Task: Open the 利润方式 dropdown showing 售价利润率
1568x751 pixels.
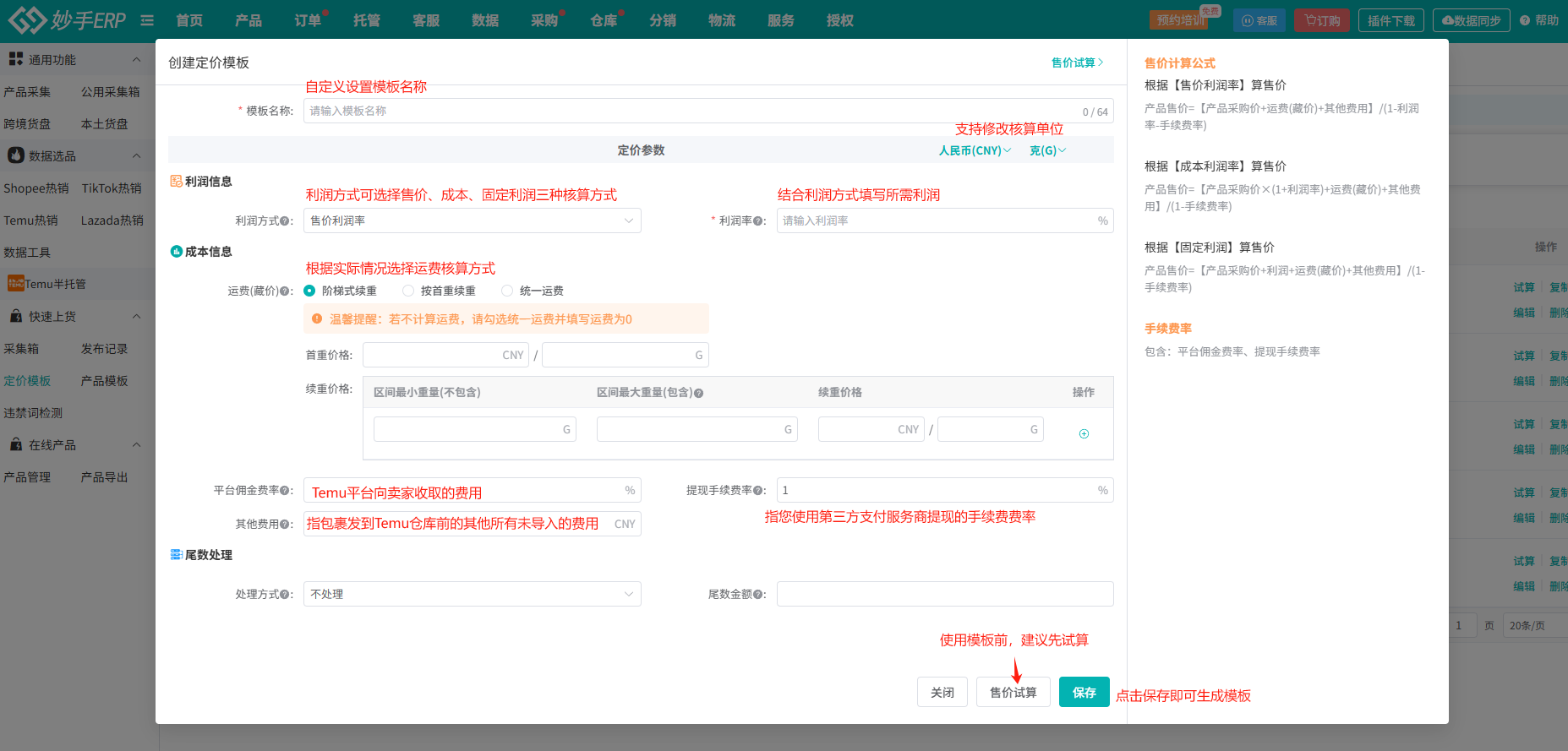Action: (x=472, y=220)
